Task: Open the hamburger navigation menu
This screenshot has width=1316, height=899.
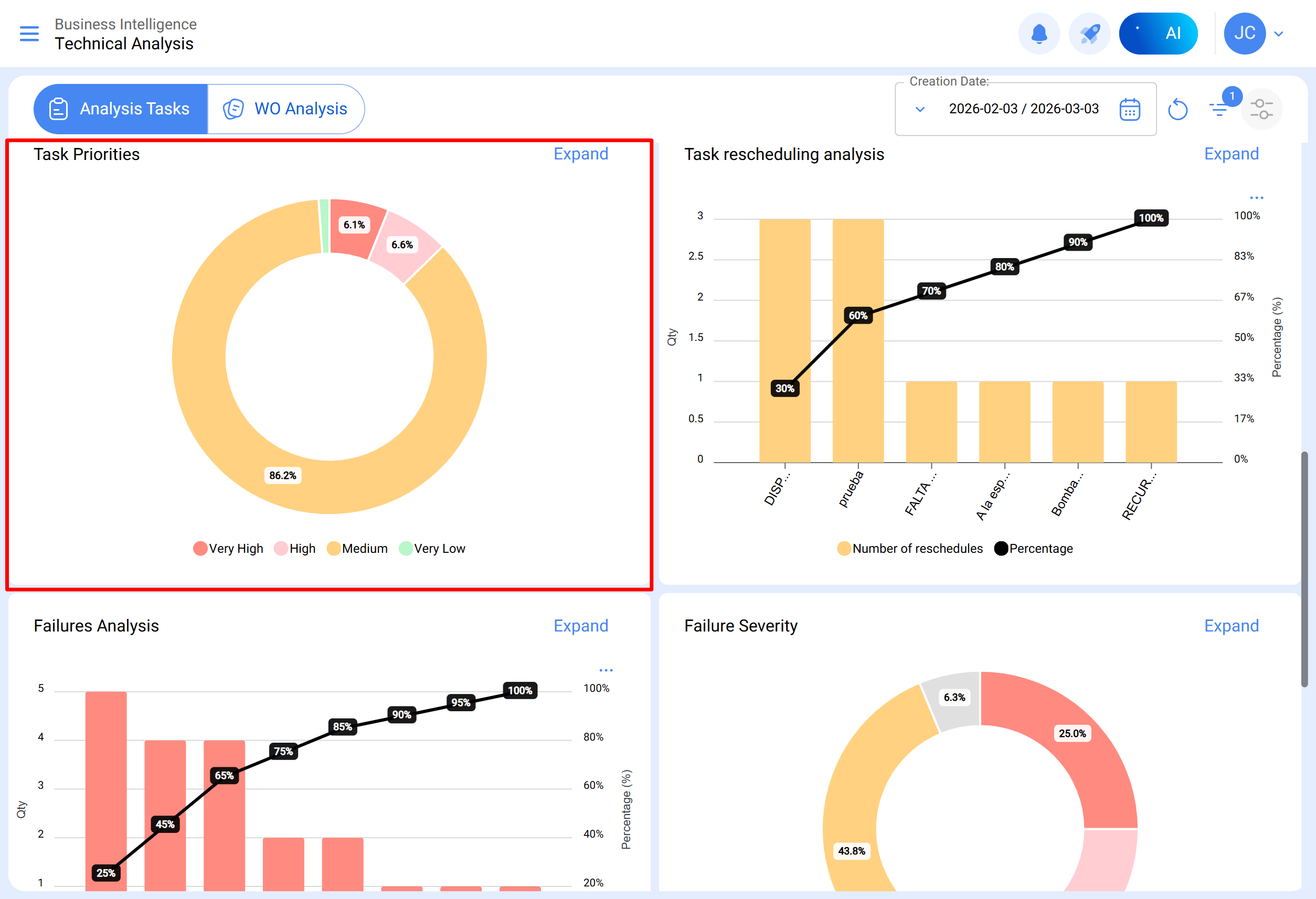Action: (x=29, y=34)
